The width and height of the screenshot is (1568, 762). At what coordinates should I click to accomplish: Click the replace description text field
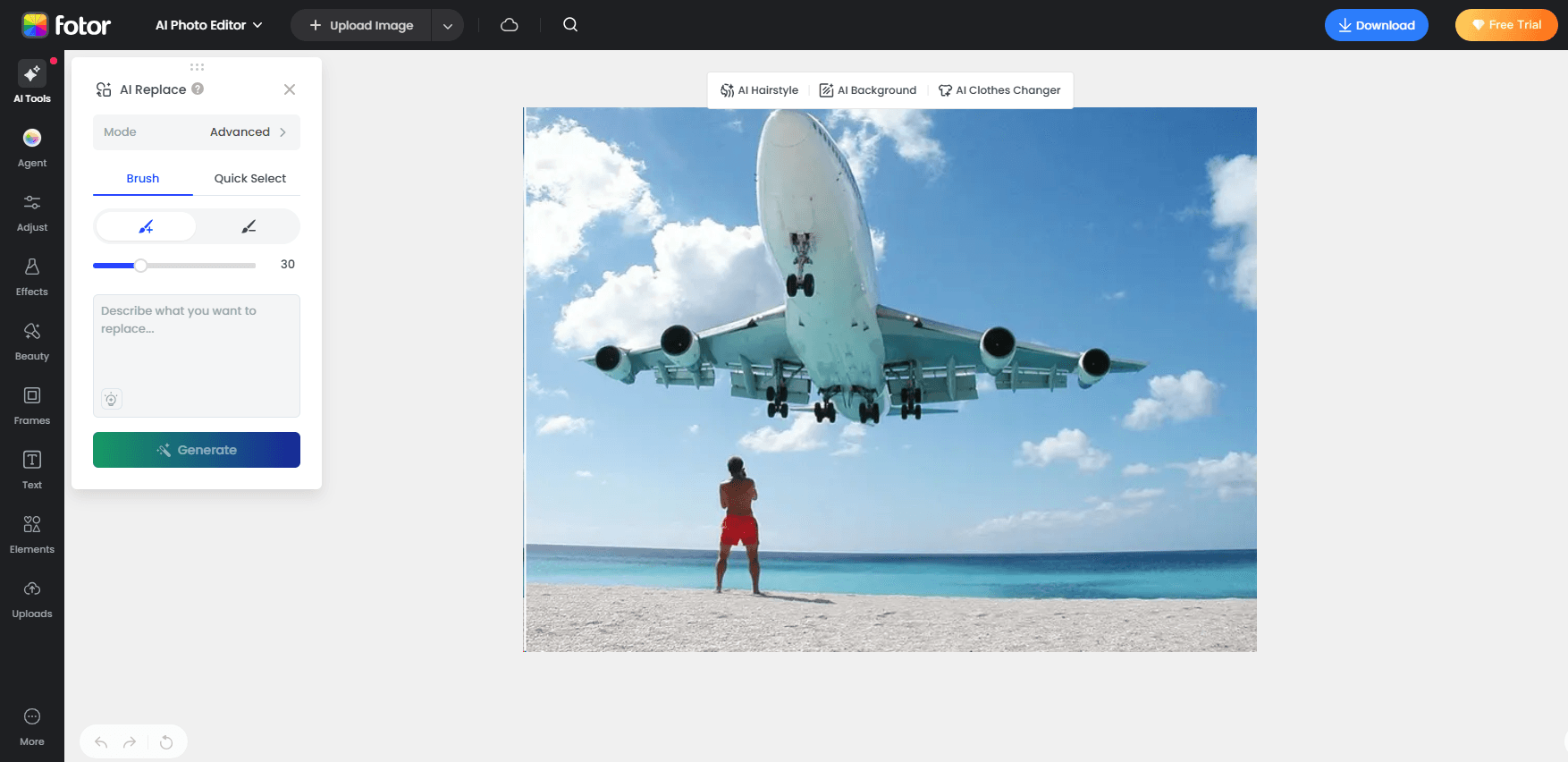click(197, 340)
